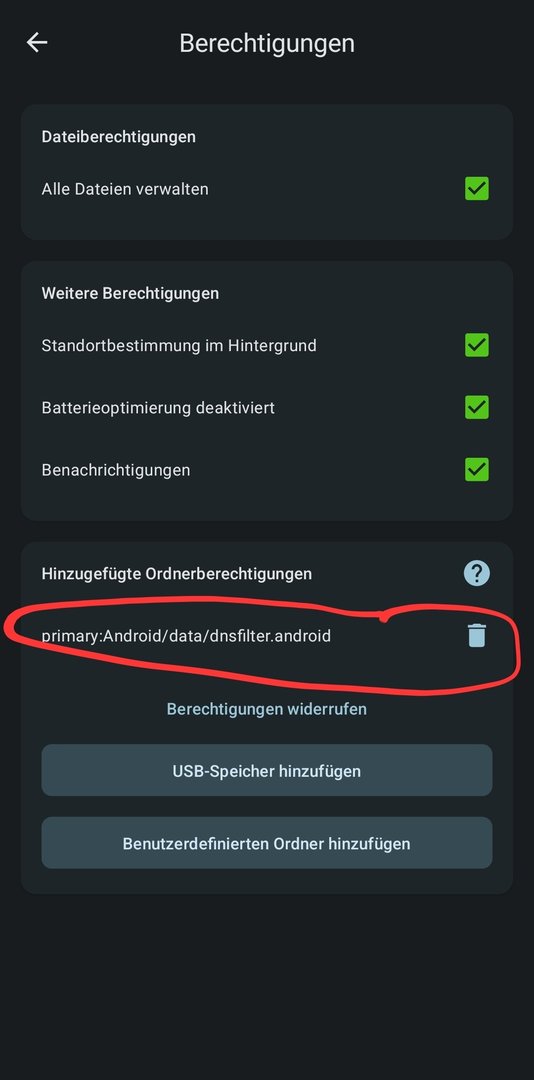Delete the dnsfilter.android folder entry via the trash icon
The image size is (534, 1080).
(477, 635)
